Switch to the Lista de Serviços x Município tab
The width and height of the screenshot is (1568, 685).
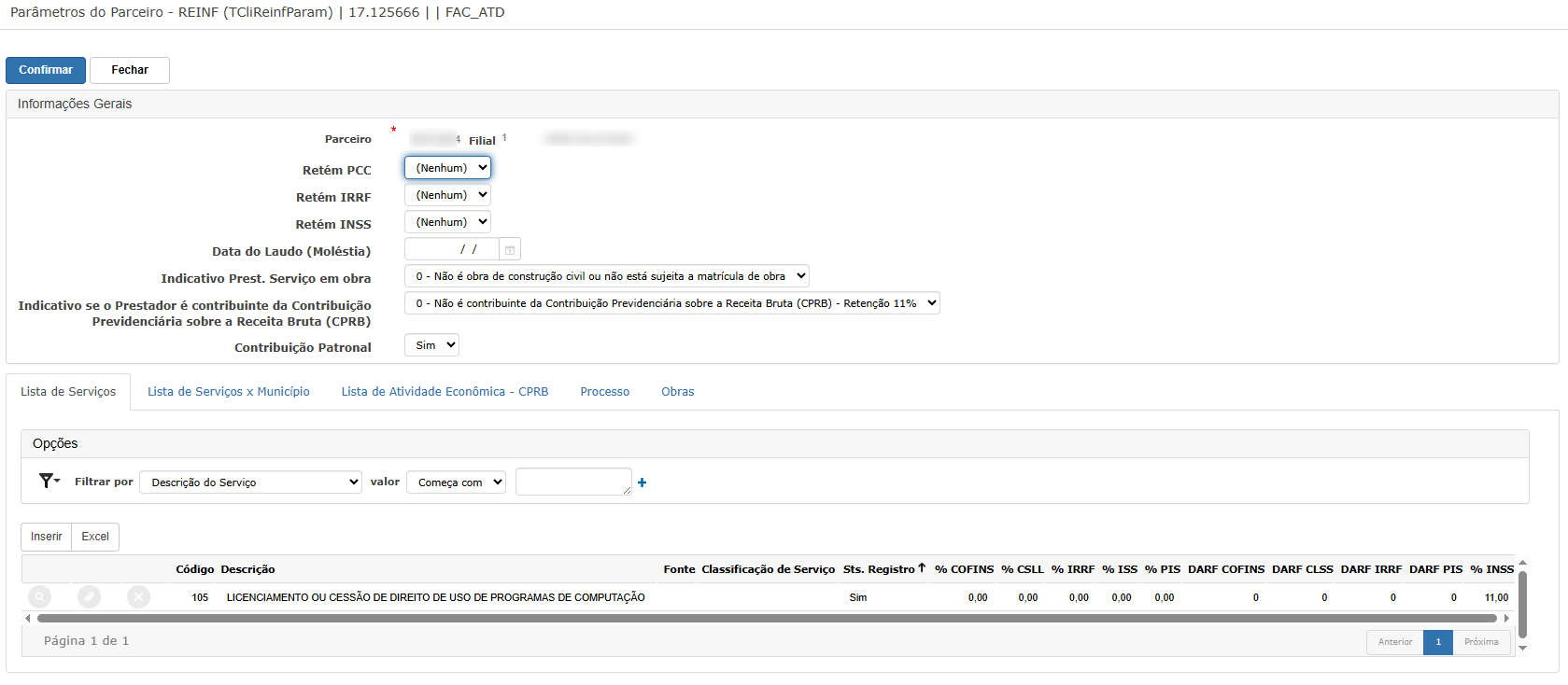pos(229,392)
